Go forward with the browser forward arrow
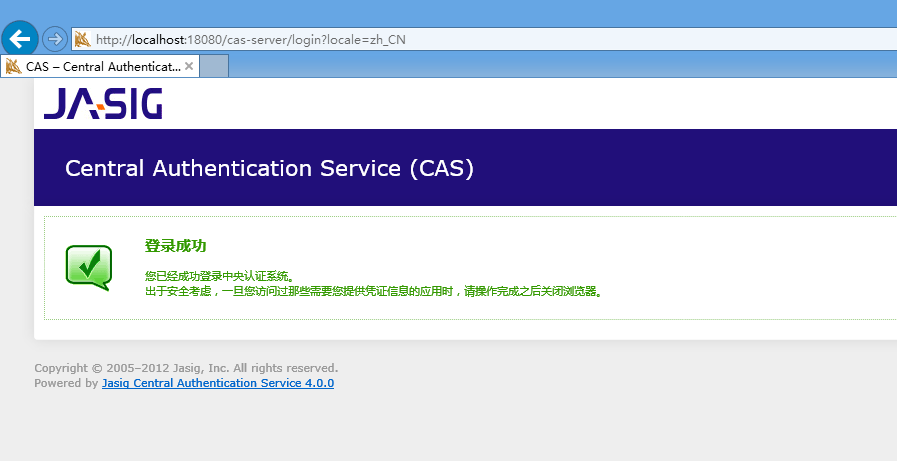Image resolution: width=897 pixels, height=461 pixels. [55, 39]
